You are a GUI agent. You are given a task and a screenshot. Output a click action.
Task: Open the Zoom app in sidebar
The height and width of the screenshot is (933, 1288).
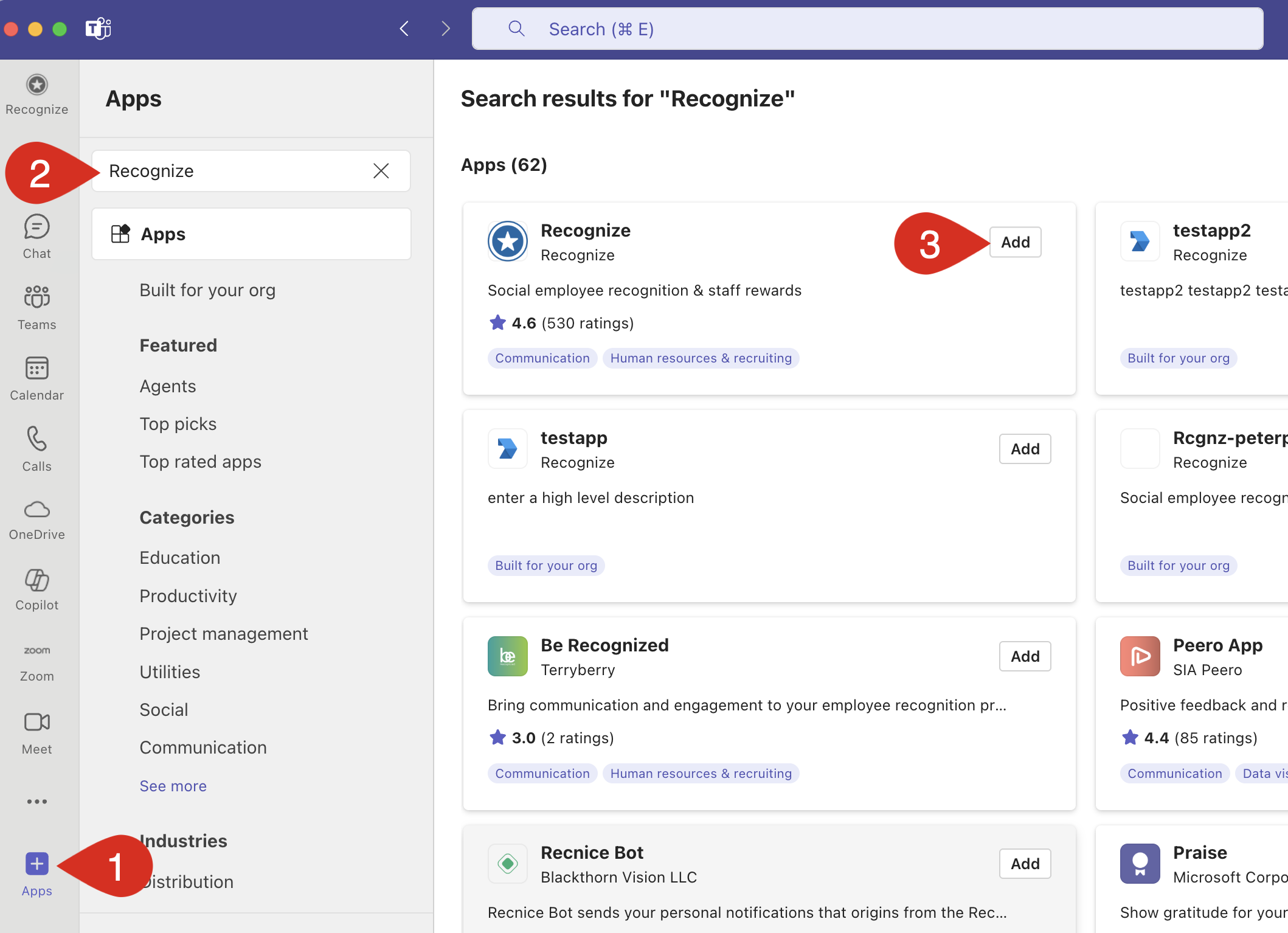click(x=36, y=663)
